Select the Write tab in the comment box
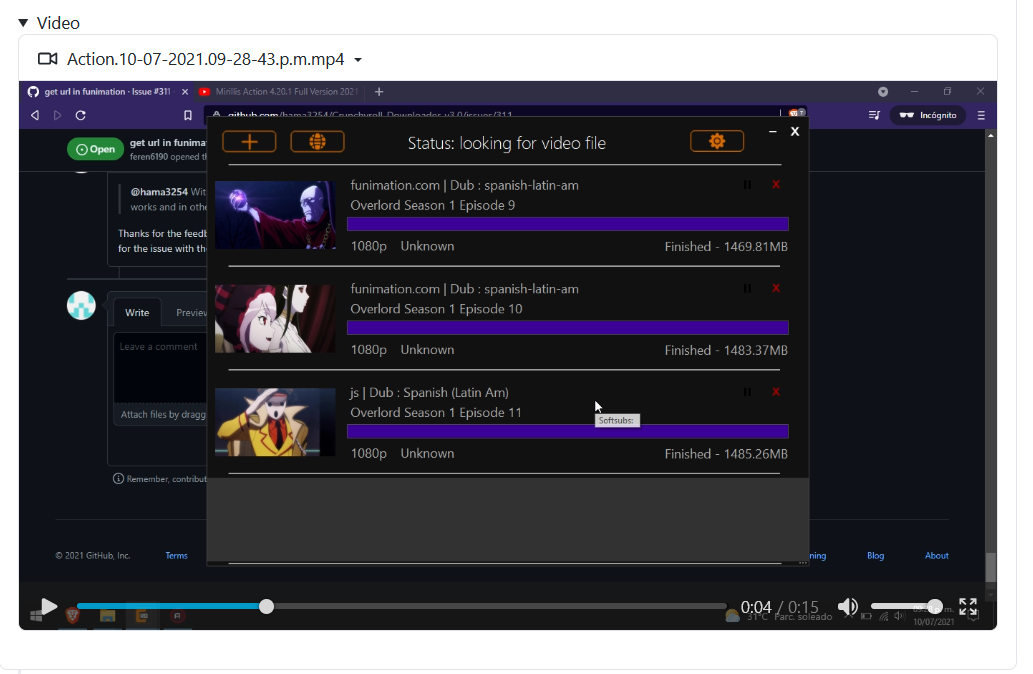The image size is (1033, 674). (137, 312)
